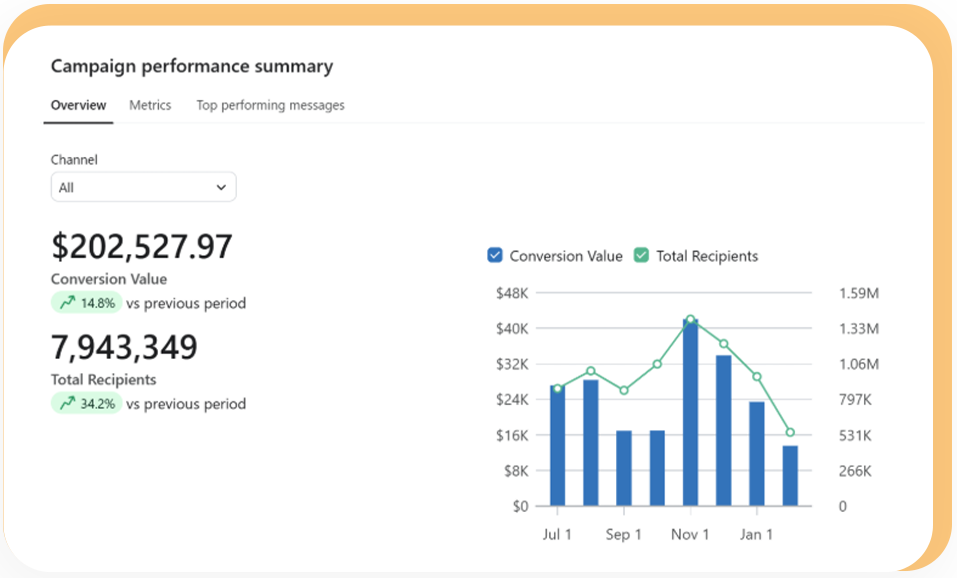
Task: Click the 1.59M right axis label
Action: tap(858, 293)
